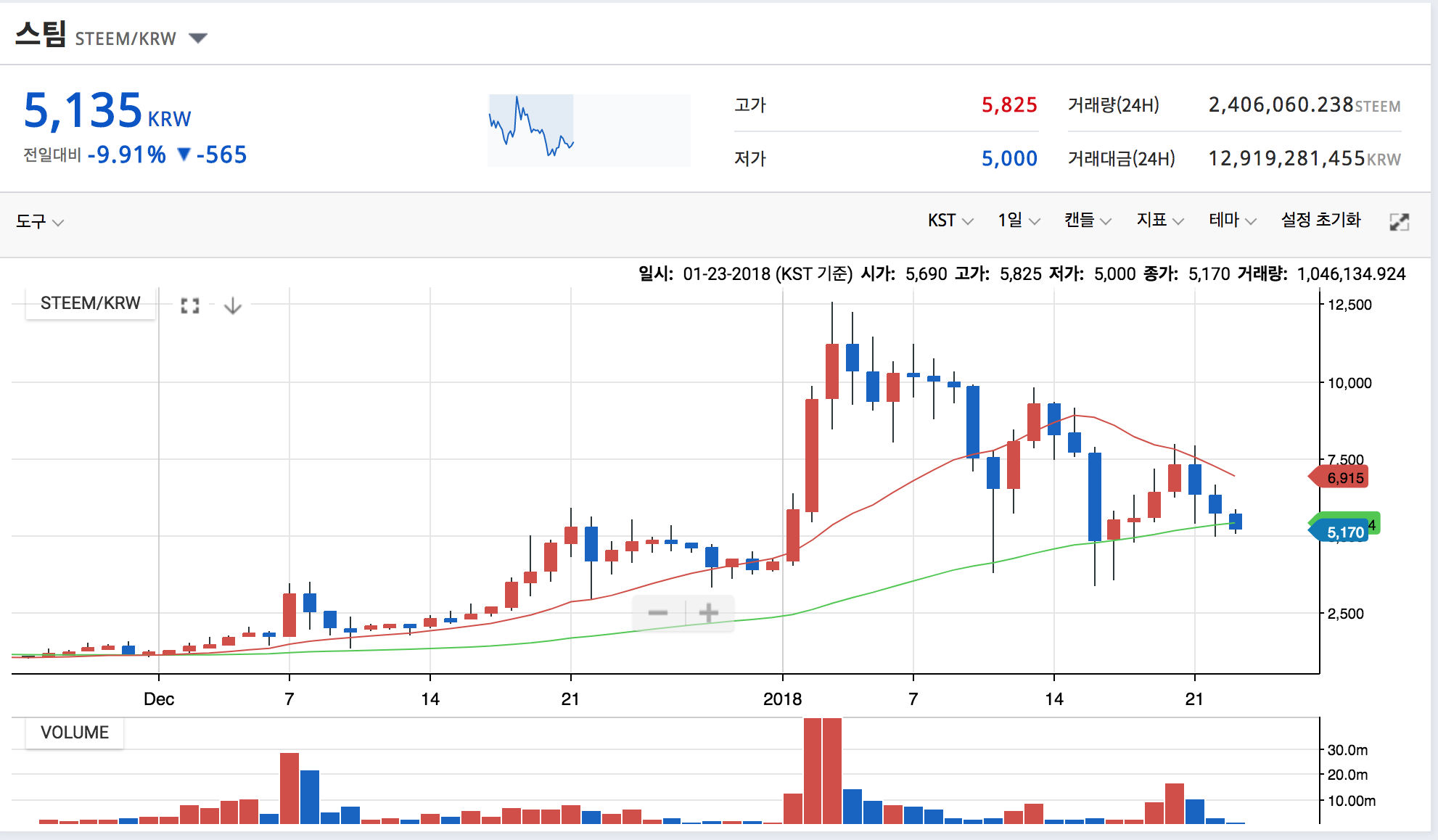Click the chart maximize brackets icon

click(x=190, y=306)
